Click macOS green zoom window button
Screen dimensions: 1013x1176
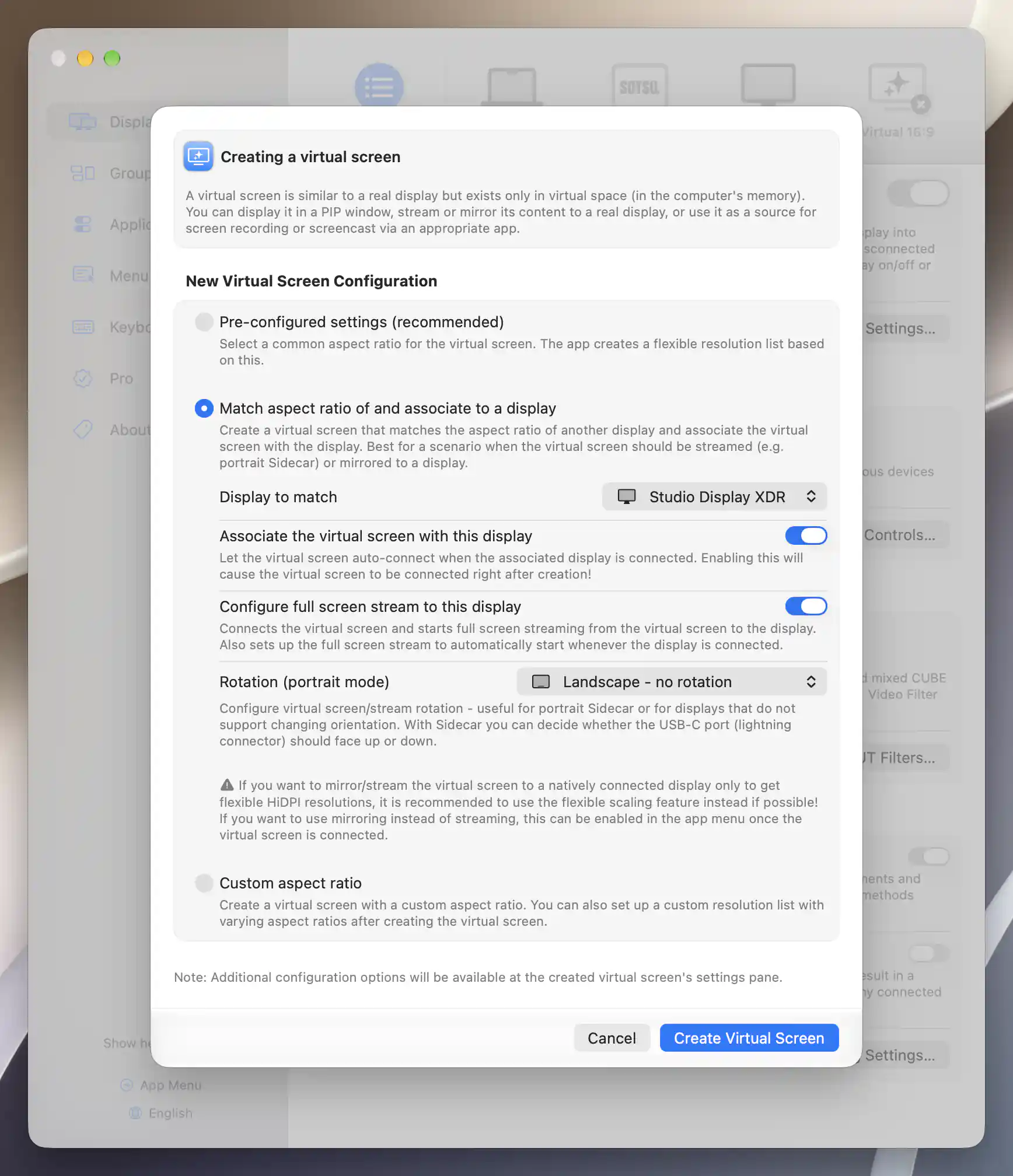(x=112, y=58)
